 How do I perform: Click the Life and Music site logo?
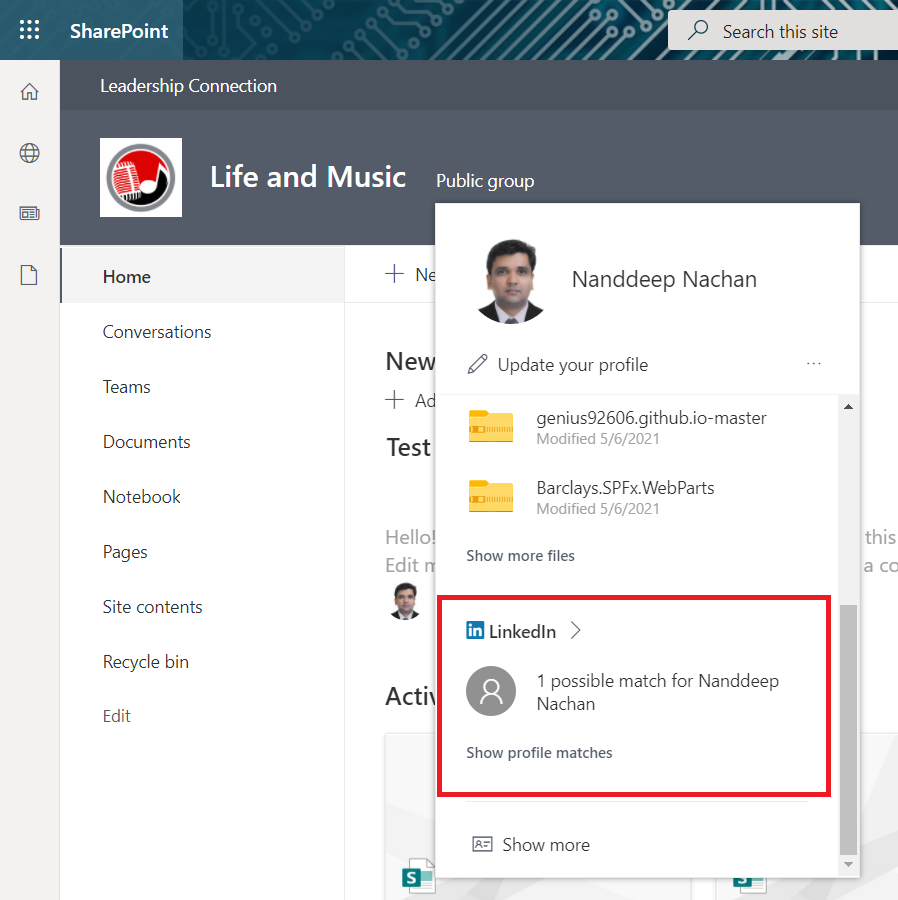click(x=141, y=177)
